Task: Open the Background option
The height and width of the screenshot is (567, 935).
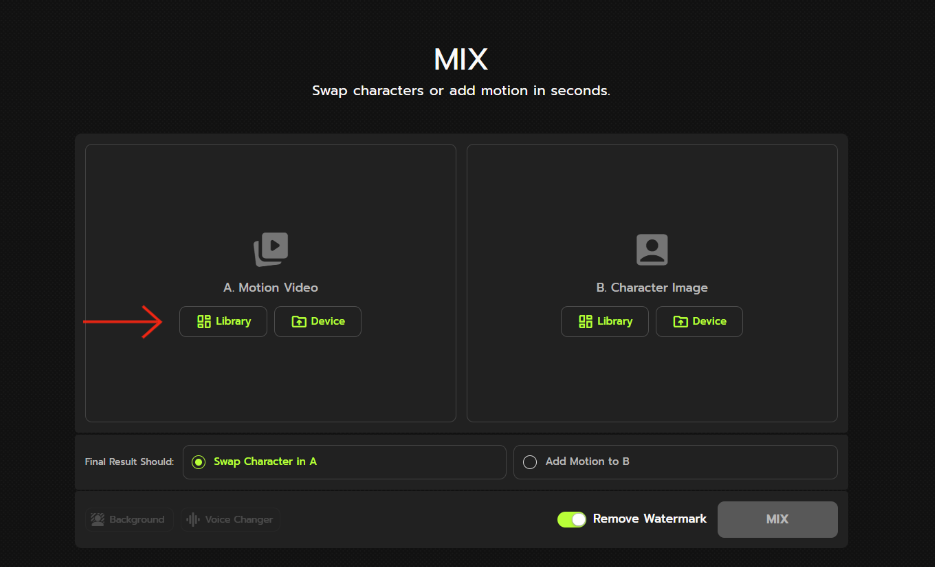Action: tap(129, 519)
